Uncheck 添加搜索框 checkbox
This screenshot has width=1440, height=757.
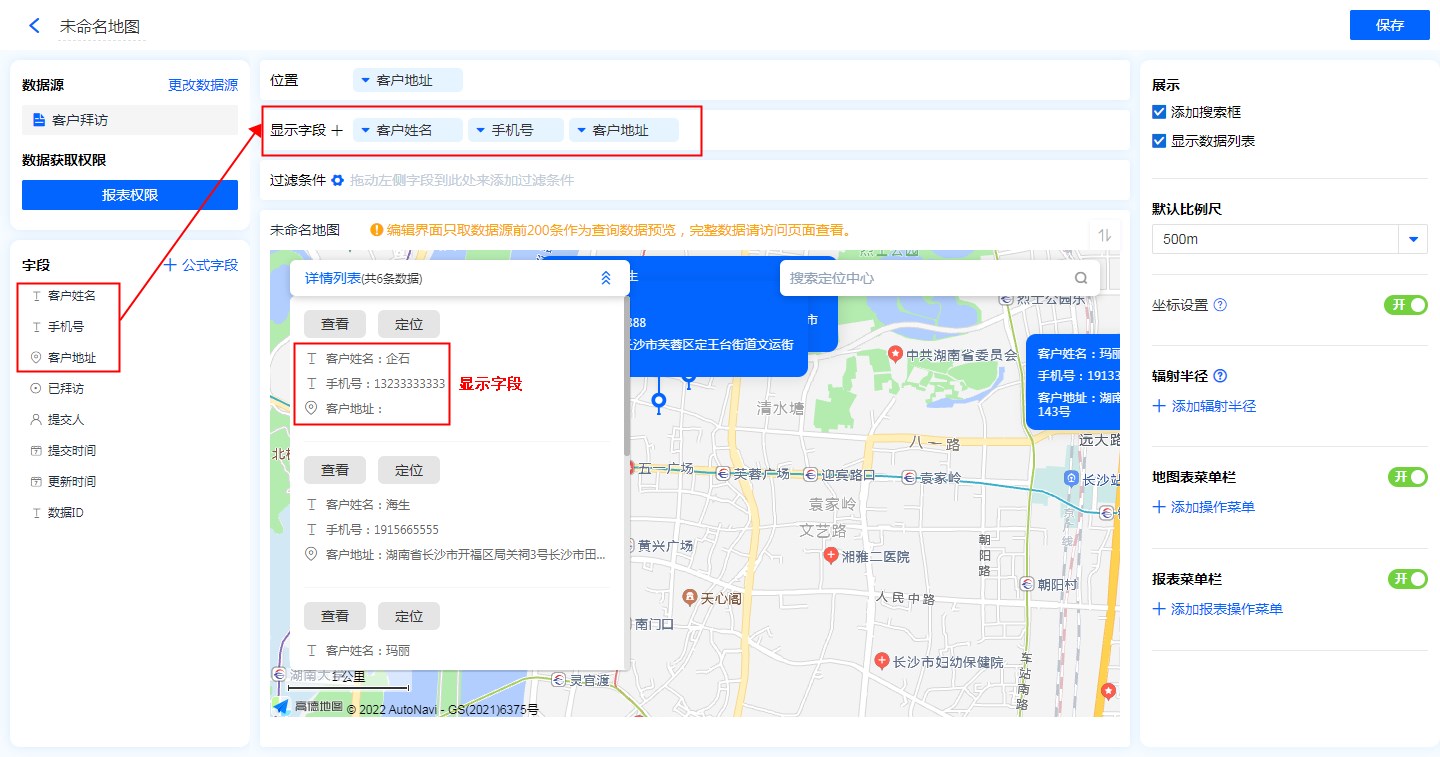tap(1160, 113)
